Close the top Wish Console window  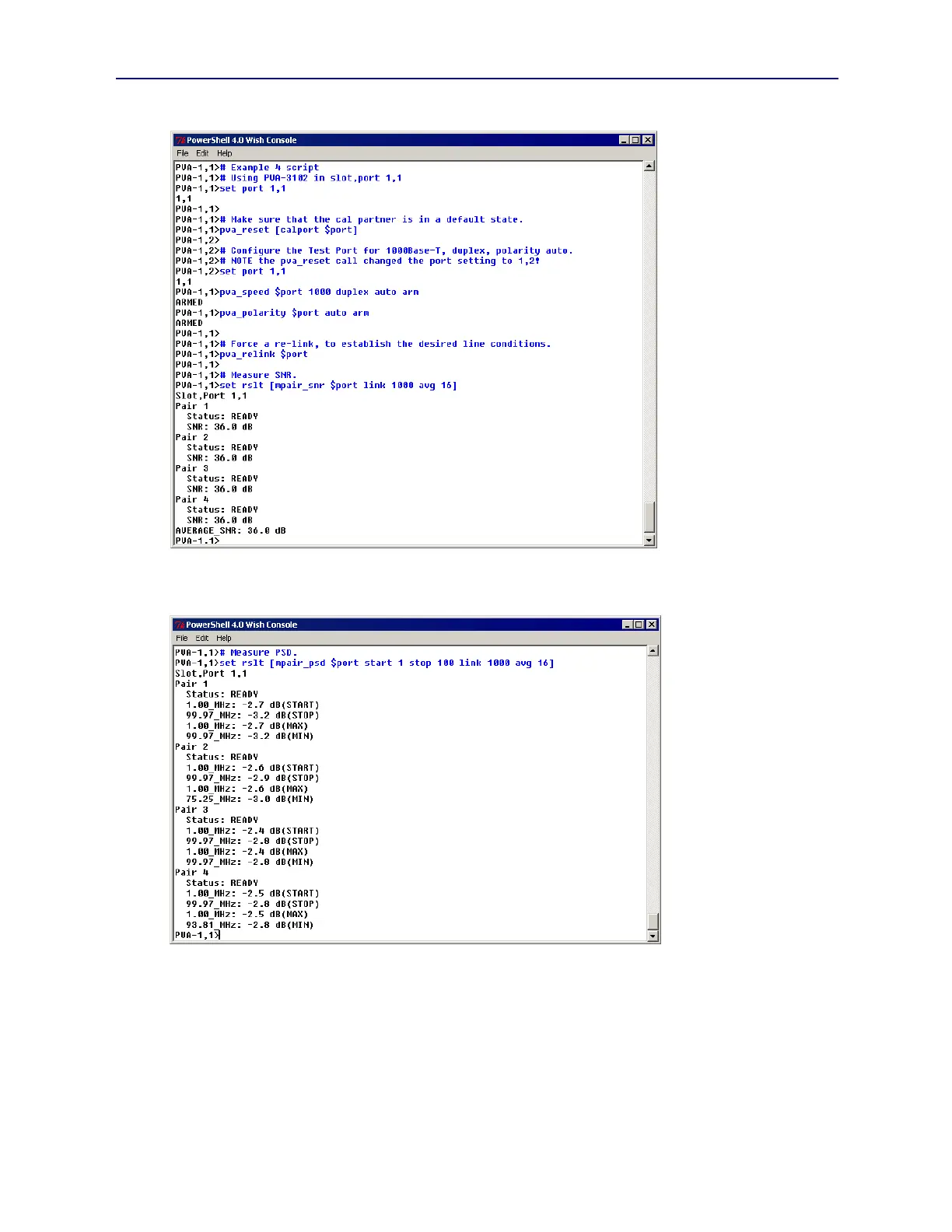[x=648, y=140]
